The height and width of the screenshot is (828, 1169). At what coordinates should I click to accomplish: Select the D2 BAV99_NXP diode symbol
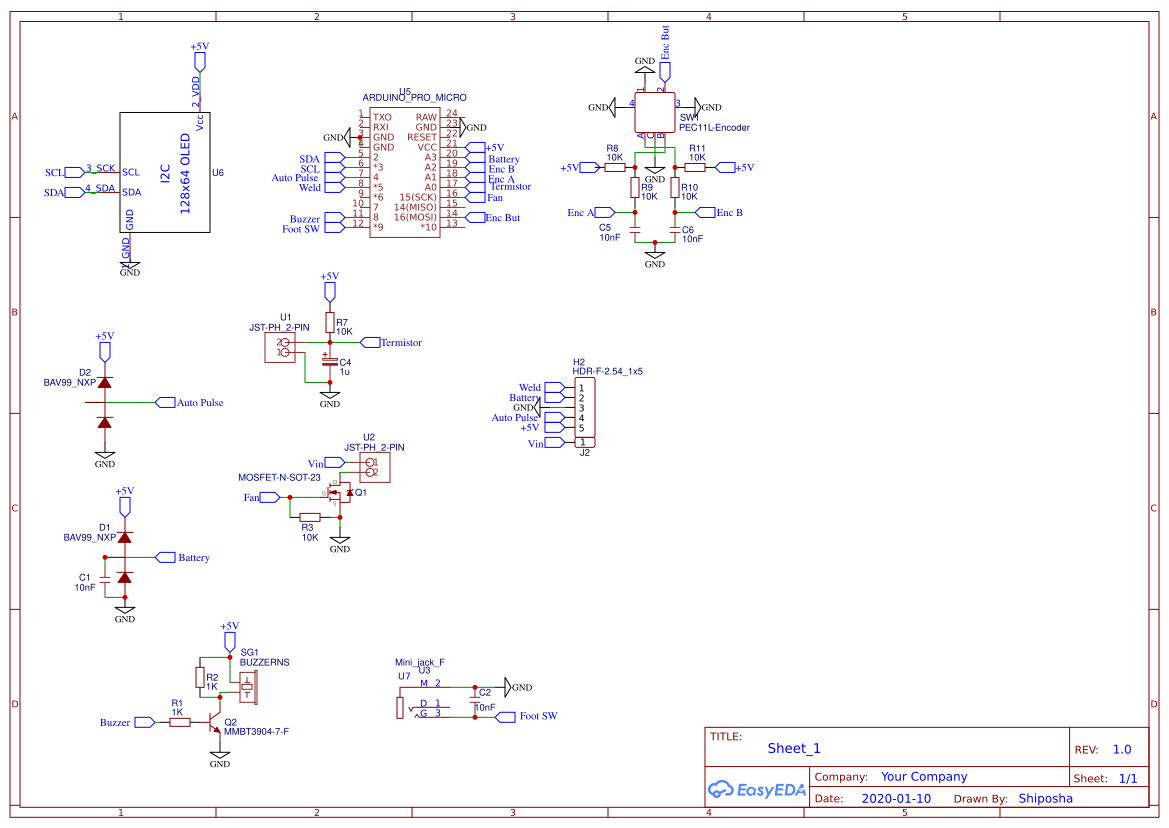coord(104,402)
